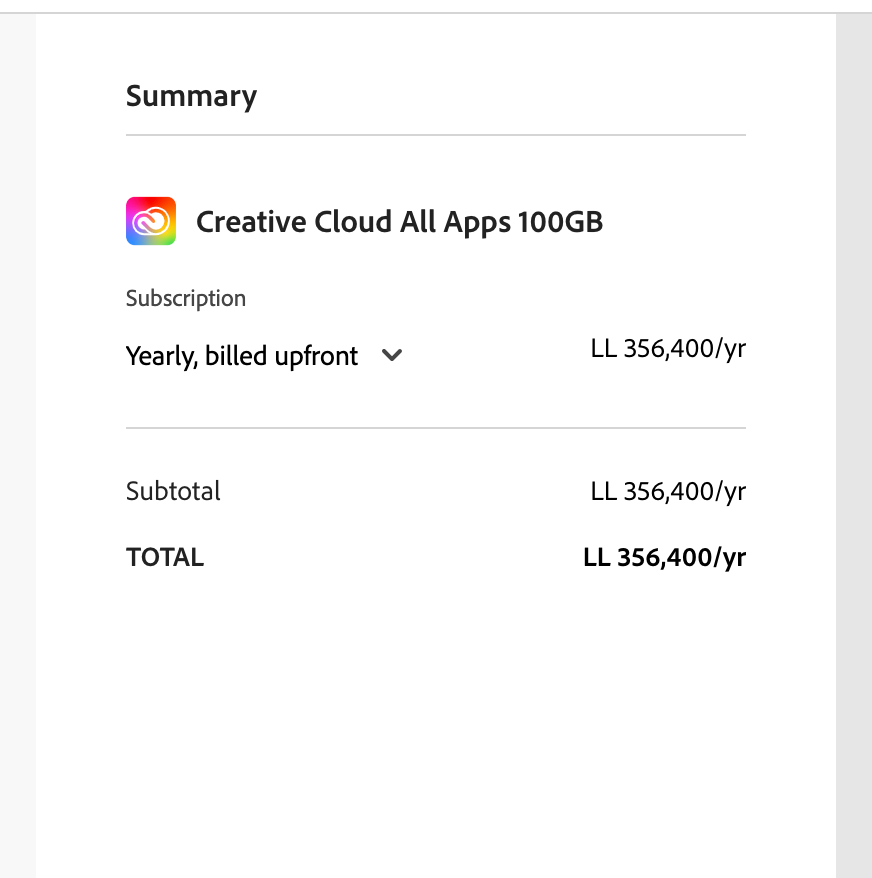
Task: Click "100GB" in the product name
Action: pyautogui.click(x=560, y=221)
